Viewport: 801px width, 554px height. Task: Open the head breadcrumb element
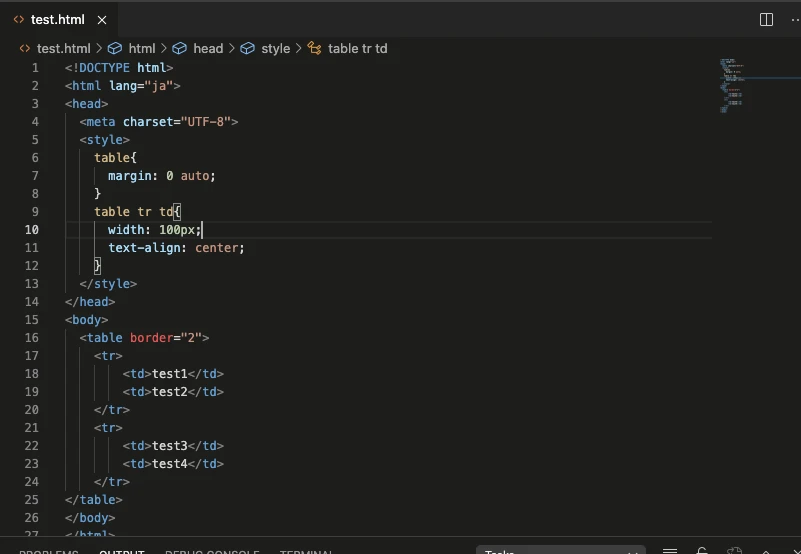pyautogui.click(x=198, y=49)
